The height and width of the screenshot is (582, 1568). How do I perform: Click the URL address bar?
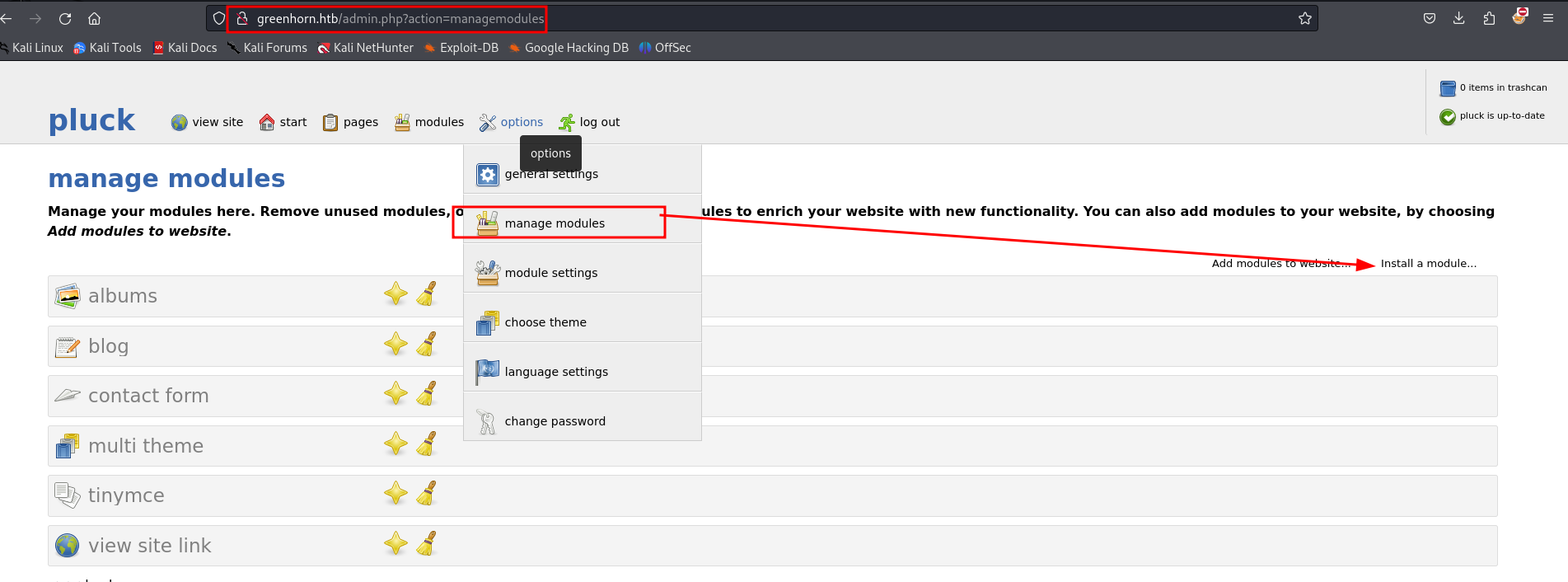pyautogui.click(x=742, y=18)
